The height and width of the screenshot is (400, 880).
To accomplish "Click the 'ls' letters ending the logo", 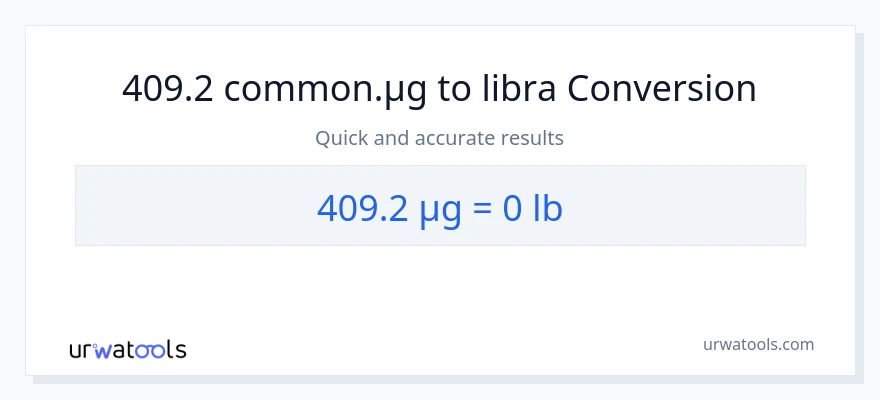I will [x=178, y=350].
